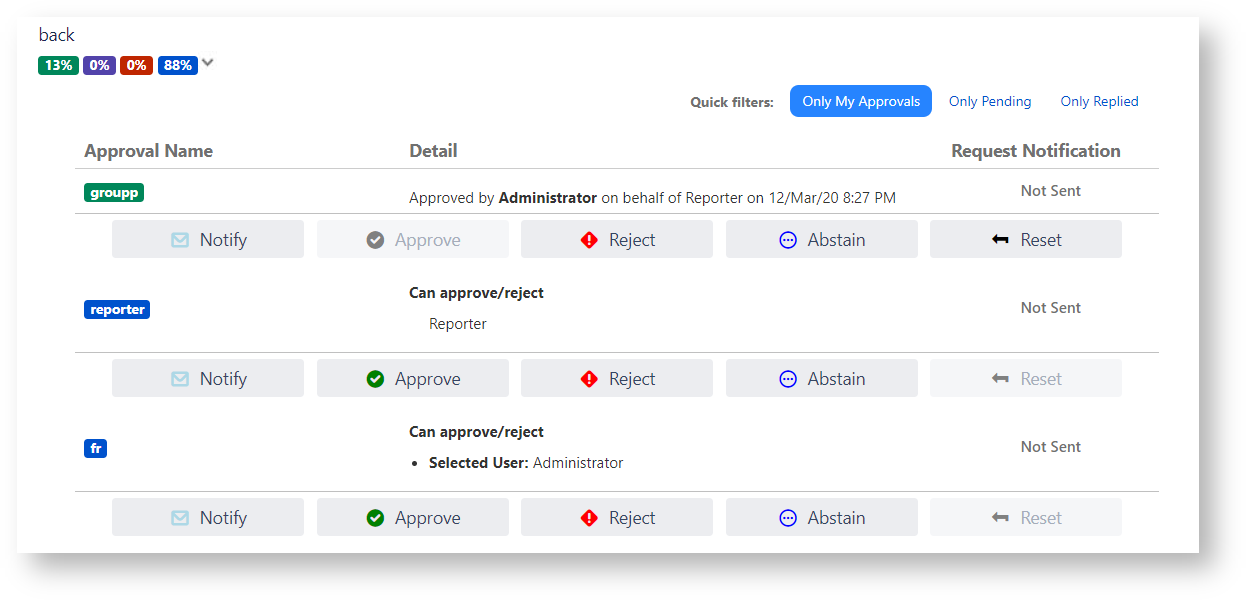Click the green 13% approved badge
1247x601 pixels.
[58, 65]
